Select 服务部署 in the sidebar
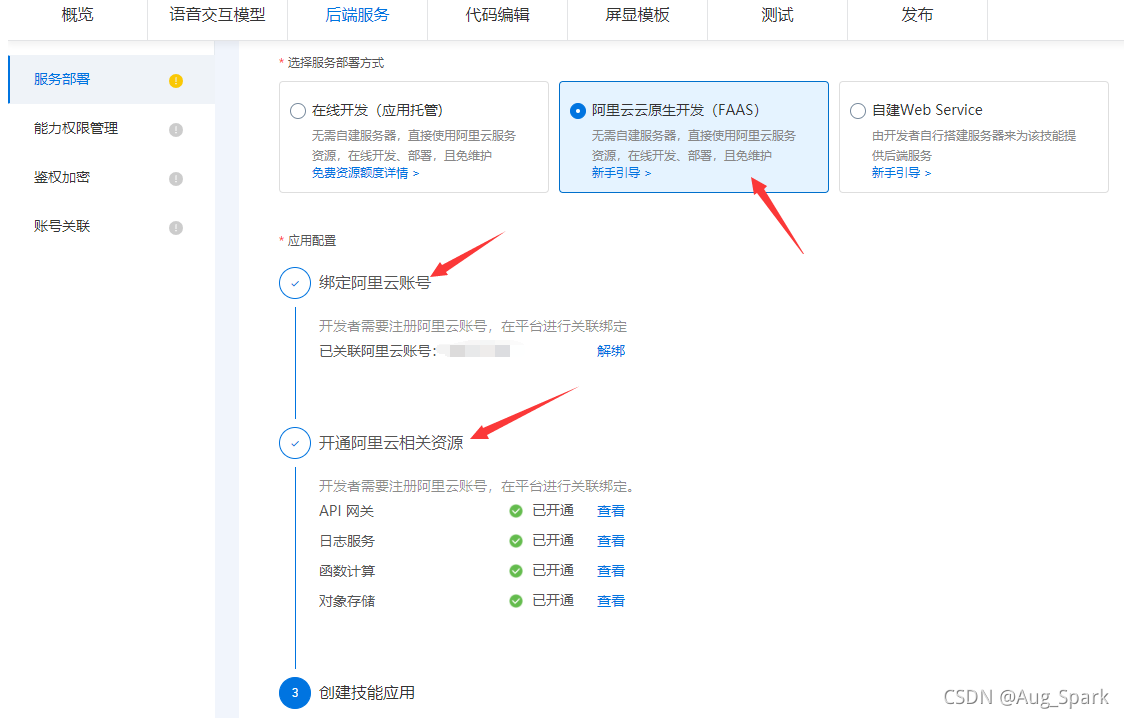Viewport: 1124px width, 718px height. (111, 80)
